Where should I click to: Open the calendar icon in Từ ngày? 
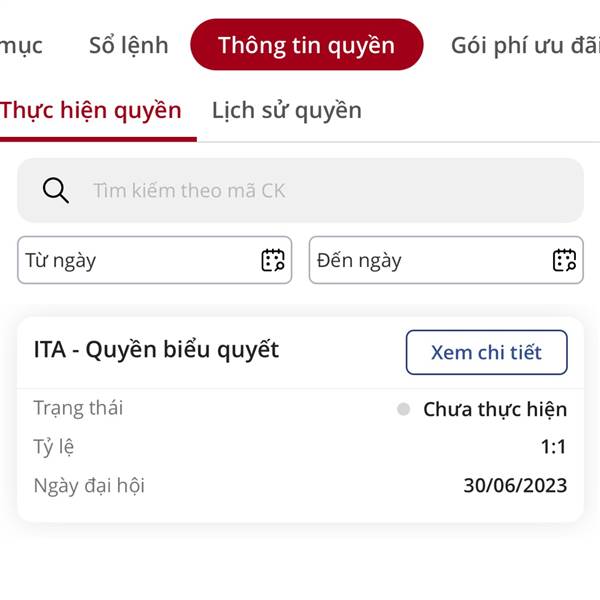point(273,260)
